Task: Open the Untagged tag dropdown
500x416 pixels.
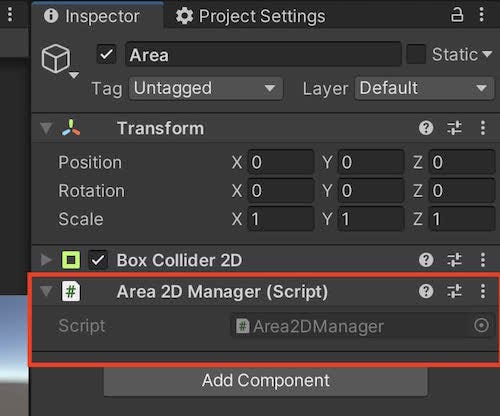Action: click(206, 88)
